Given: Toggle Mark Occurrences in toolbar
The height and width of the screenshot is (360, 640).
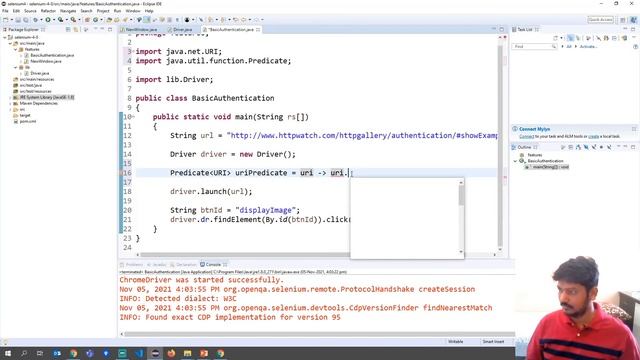Looking at the screenshot, I should pyautogui.click(x=147, y=20).
